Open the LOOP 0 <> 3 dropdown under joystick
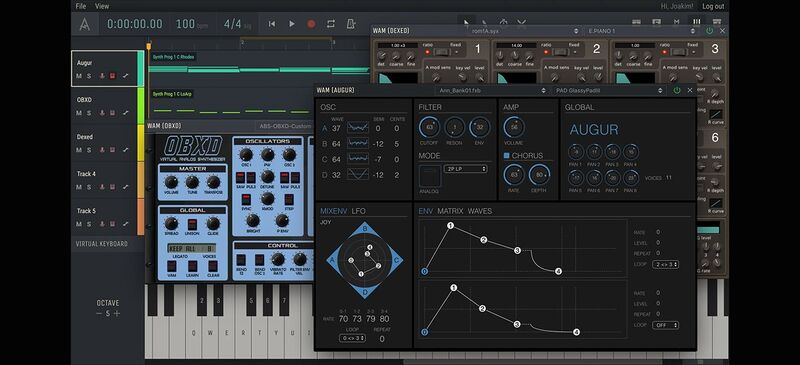Image resolution: width=800 pixels, height=365 pixels. point(352,338)
